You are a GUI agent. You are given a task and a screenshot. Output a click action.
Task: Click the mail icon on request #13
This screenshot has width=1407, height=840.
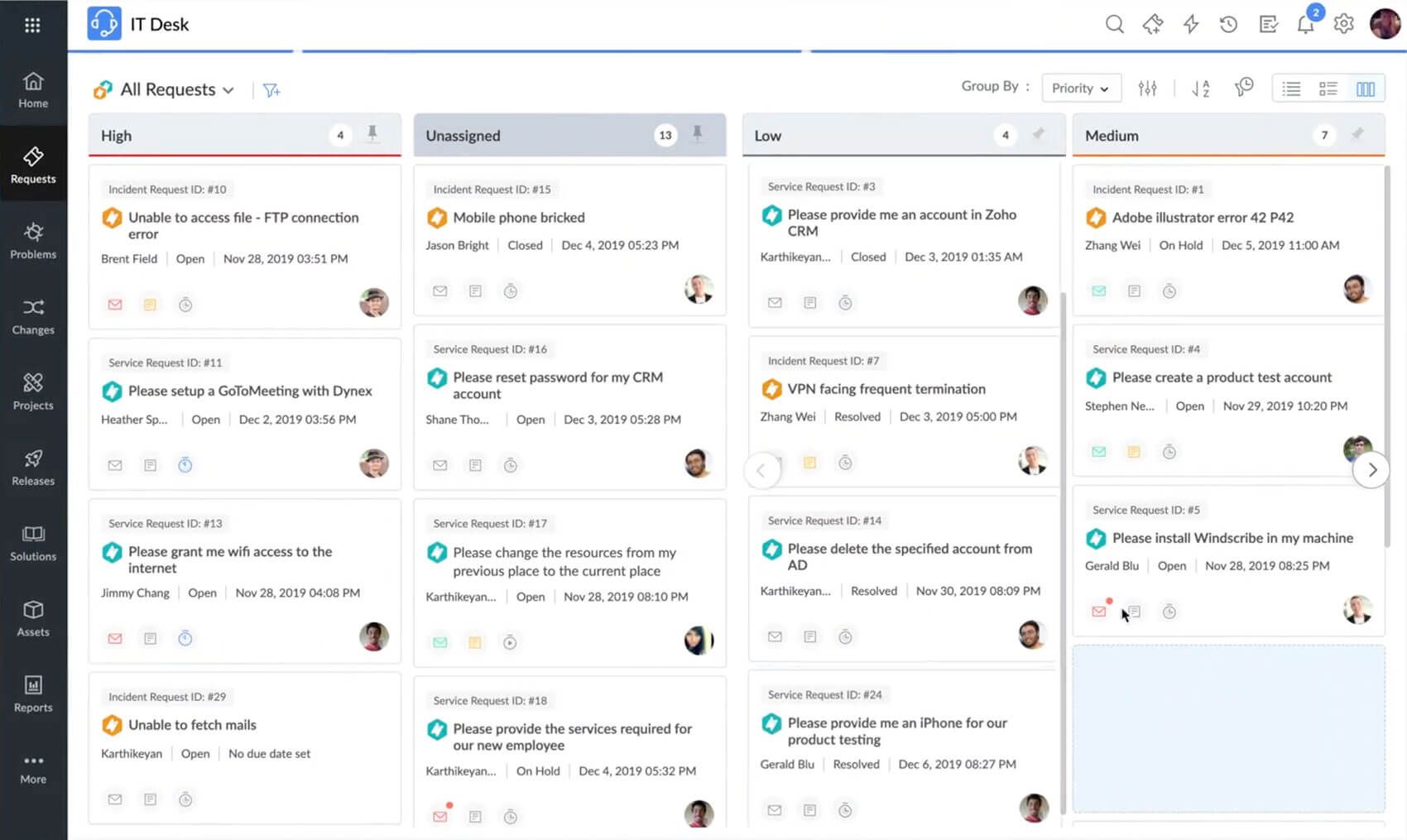pyautogui.click(x=115, y=638)
